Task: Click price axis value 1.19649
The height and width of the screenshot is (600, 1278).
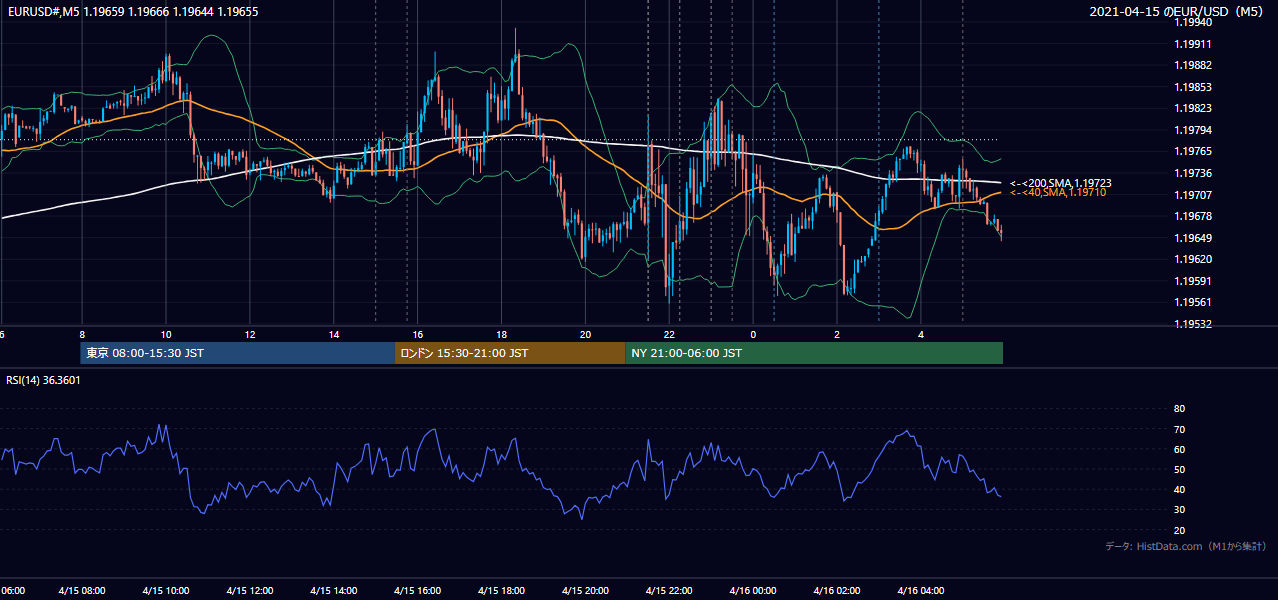Action: [1193, 238]
